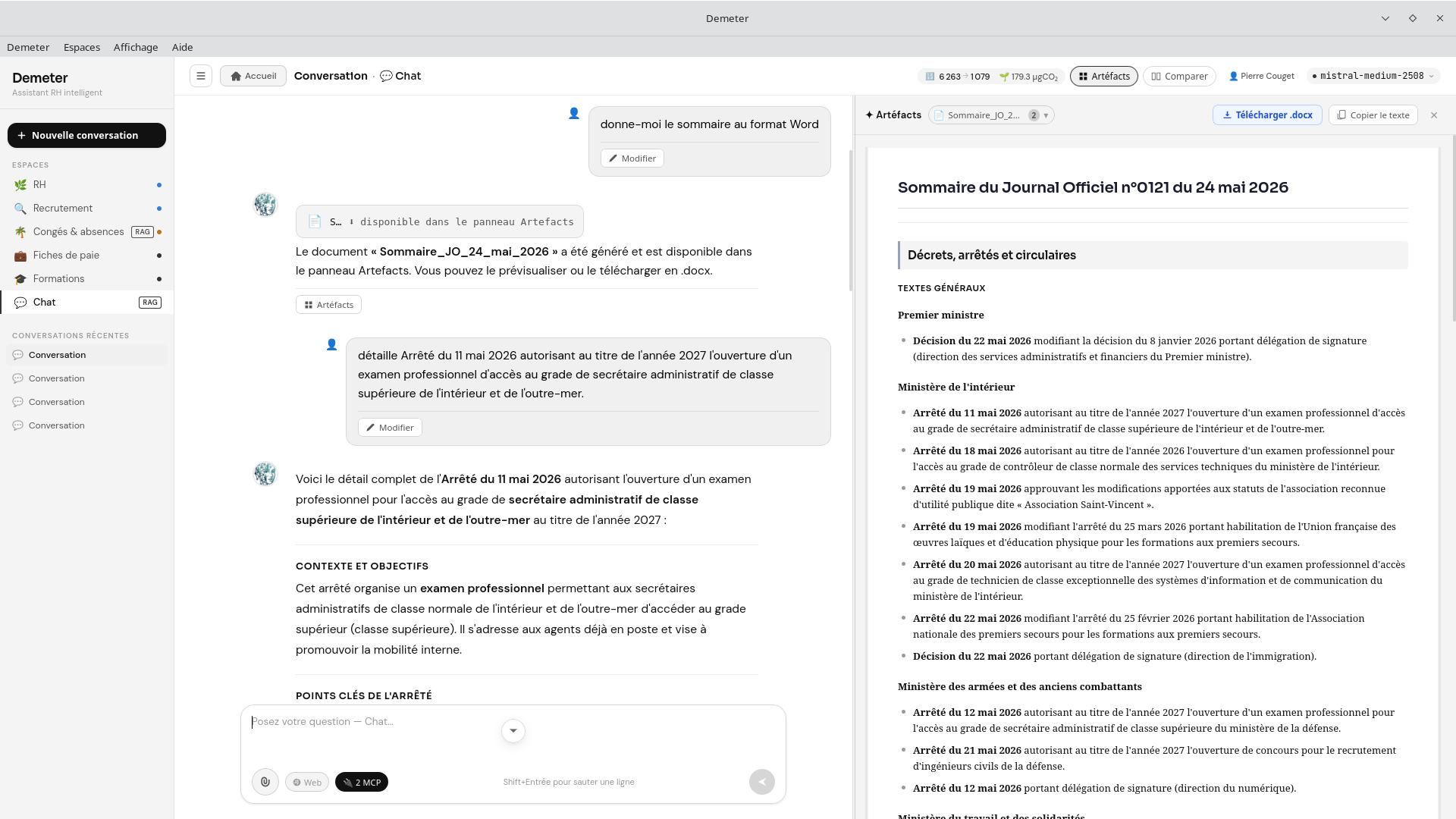
Task: Select the first recent Conversation (highlighted)
Action: click(87, 355)
